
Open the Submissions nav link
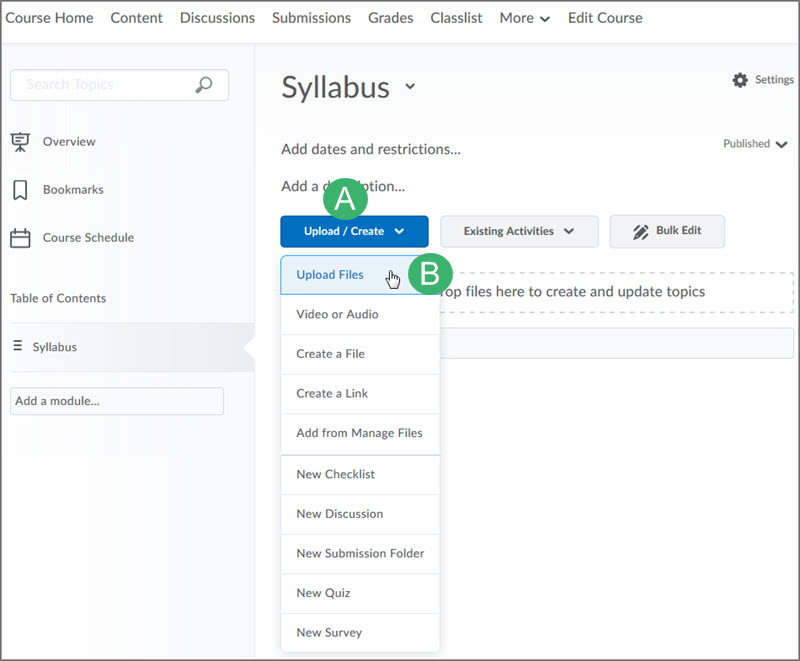[x=311, y=18]
